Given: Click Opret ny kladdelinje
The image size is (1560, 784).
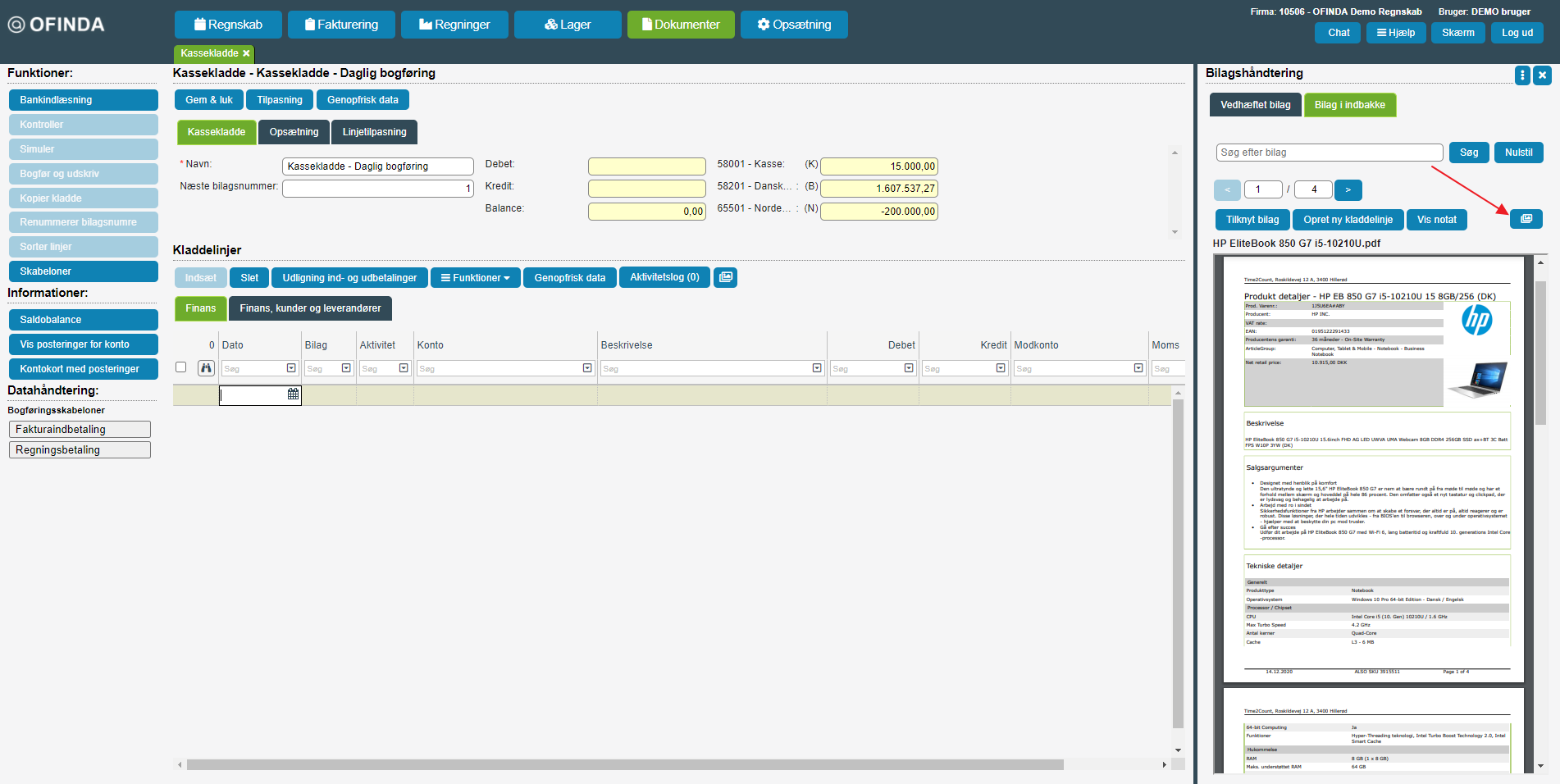Looking at the screenshot, I should (x=1348, y=220).
